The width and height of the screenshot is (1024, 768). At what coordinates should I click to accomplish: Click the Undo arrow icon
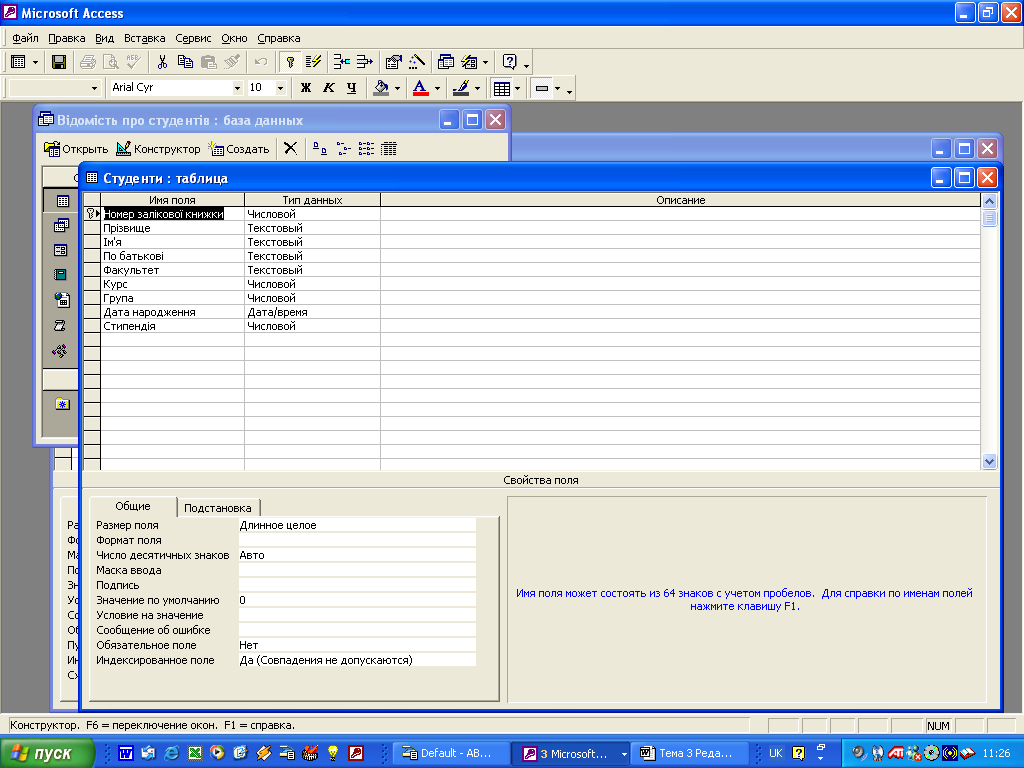(261, 62)
